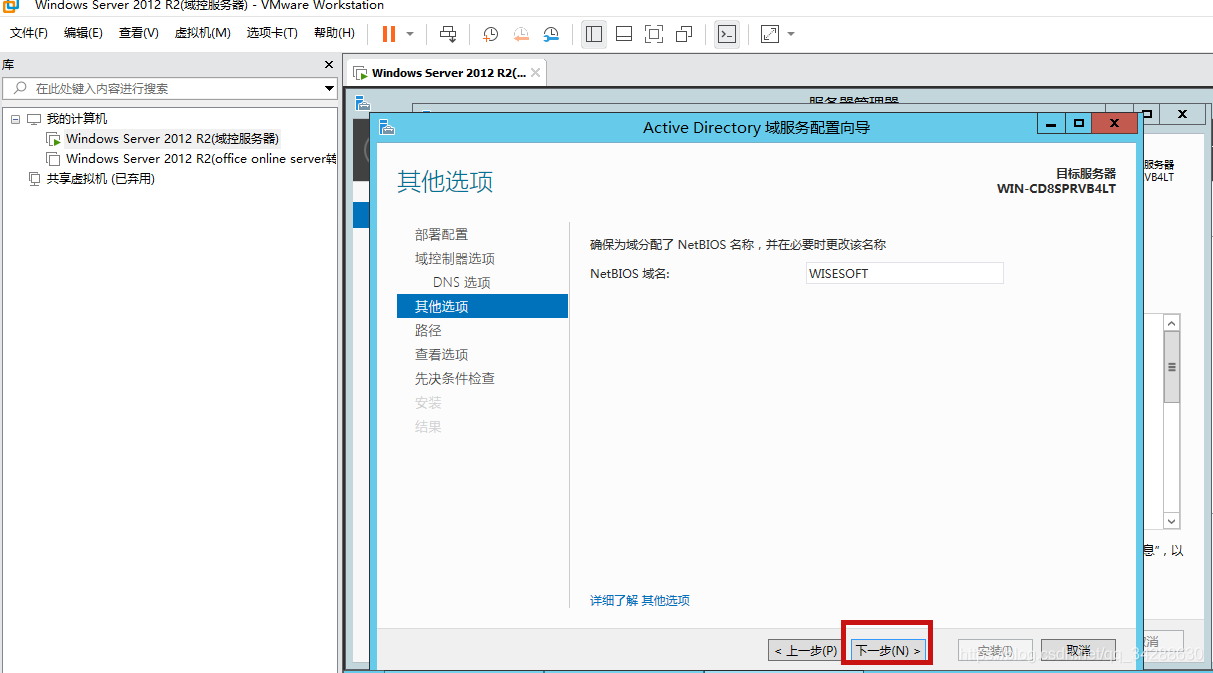The image size is (1213, 673).
Task: Close the background Server Manager window
Action: click(1182, 115)
